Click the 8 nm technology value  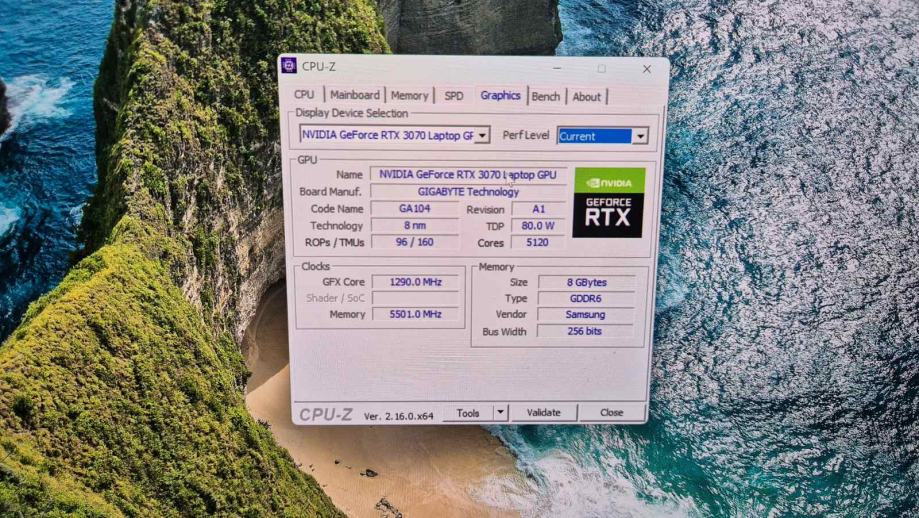[x=415, y=226]
